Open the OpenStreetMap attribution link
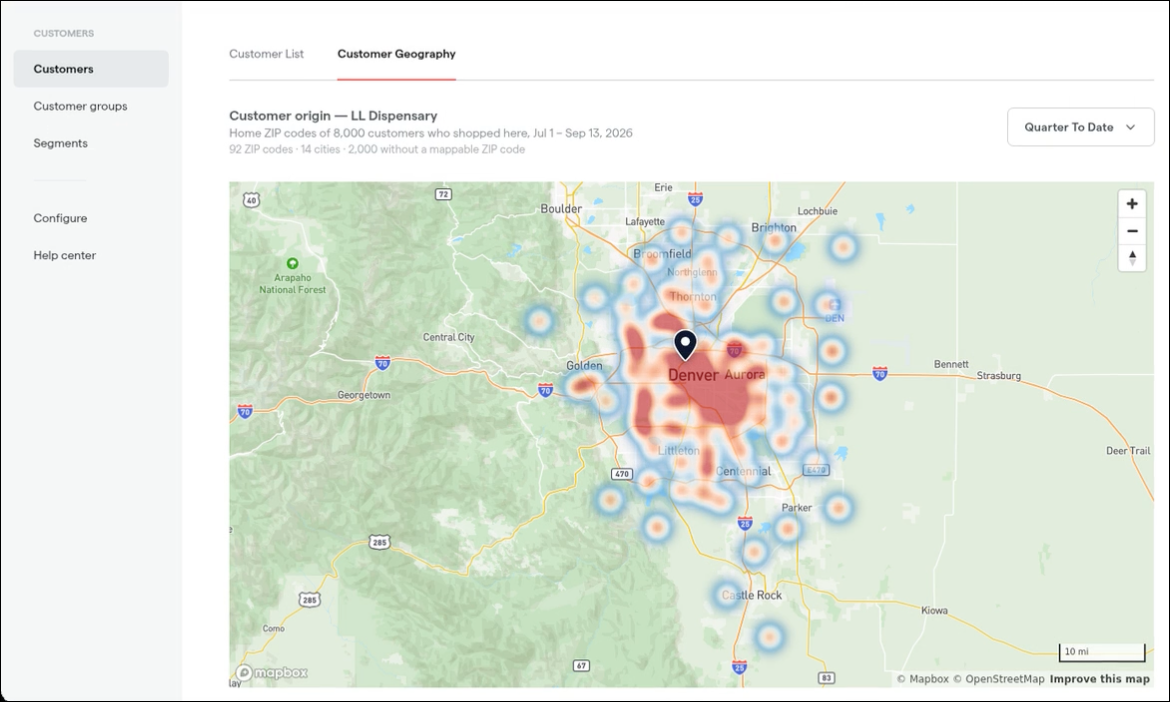1170x702 pixels. click(998, 679)
